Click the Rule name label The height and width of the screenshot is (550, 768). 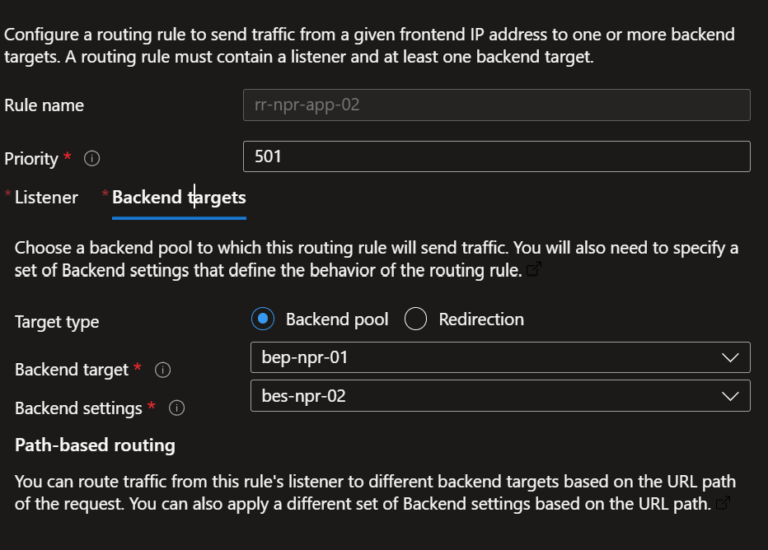point(44,105)
